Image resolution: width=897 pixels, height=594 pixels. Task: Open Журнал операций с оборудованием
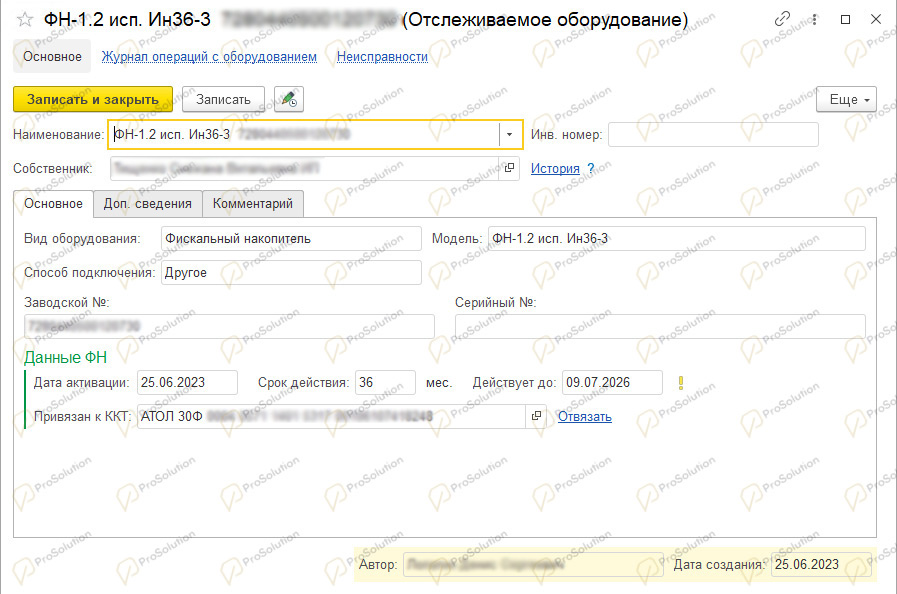209,57
